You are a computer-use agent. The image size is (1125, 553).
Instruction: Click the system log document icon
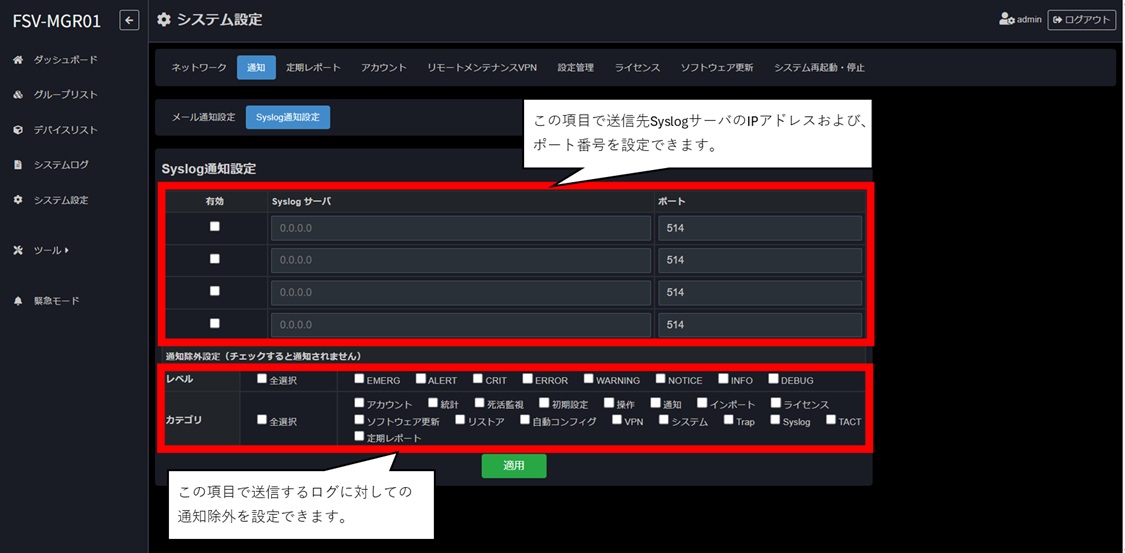pos(19,165)
